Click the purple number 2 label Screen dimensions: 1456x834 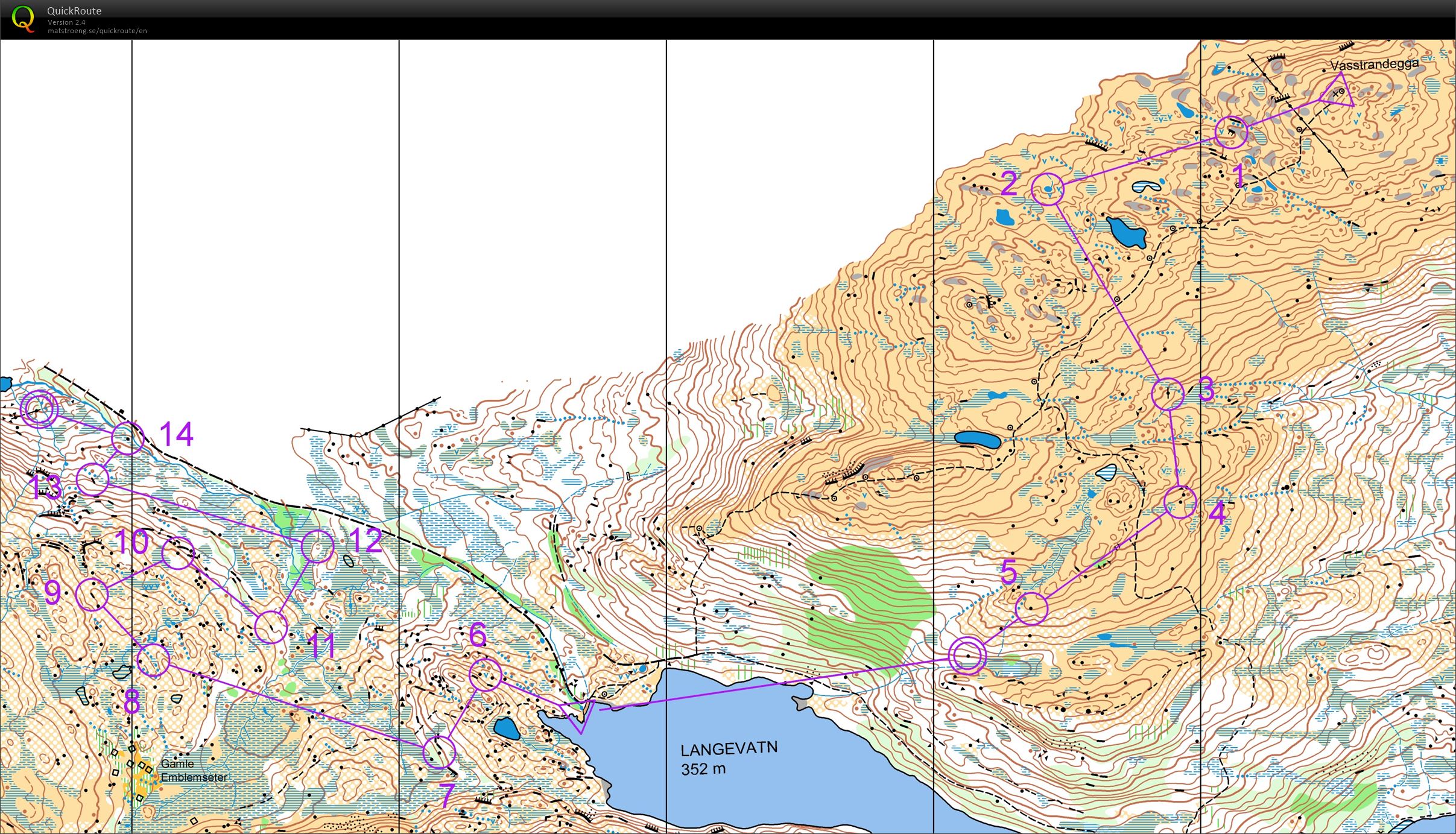click(1009, 184)
